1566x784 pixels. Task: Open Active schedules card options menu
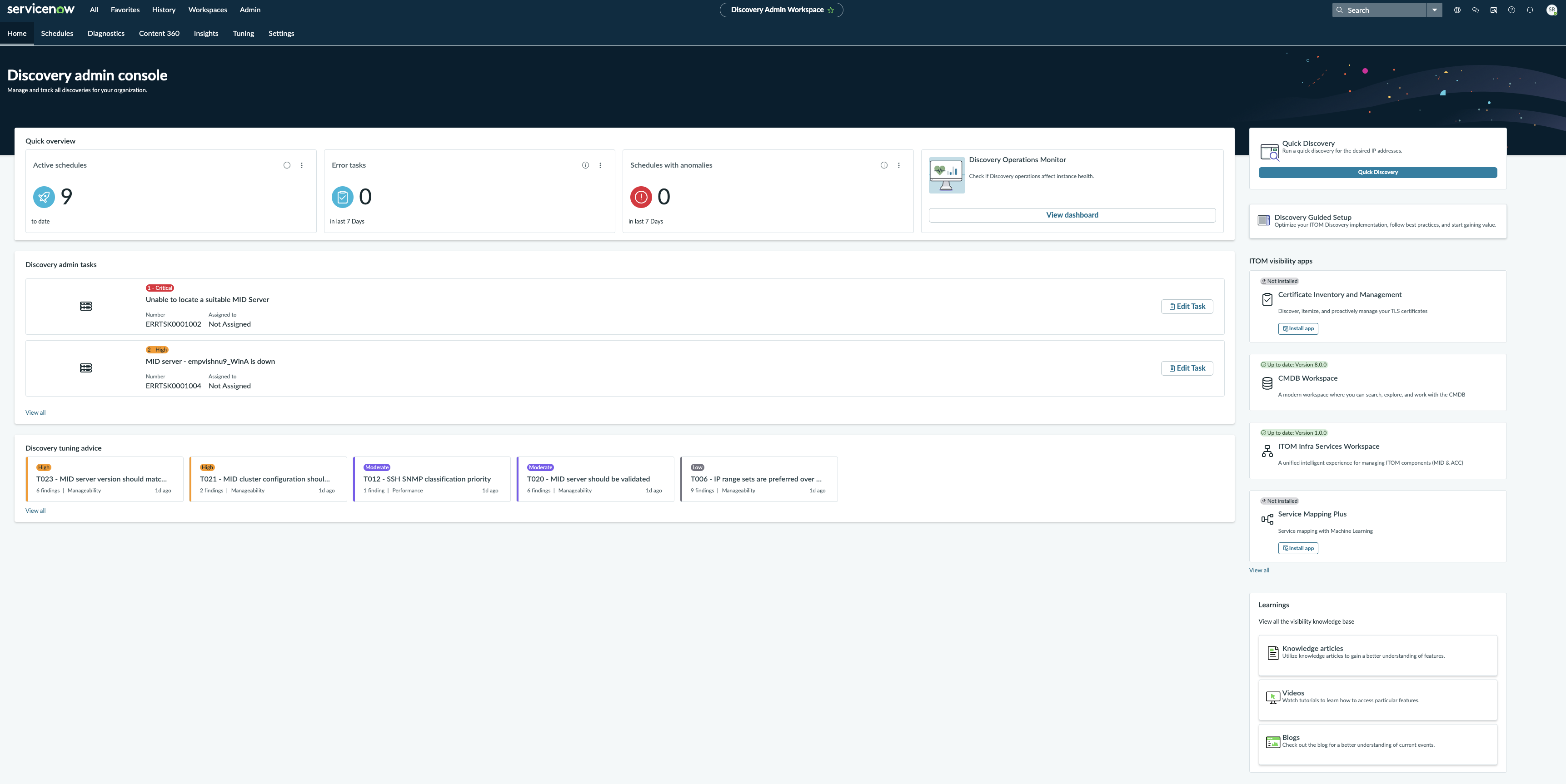302,165
